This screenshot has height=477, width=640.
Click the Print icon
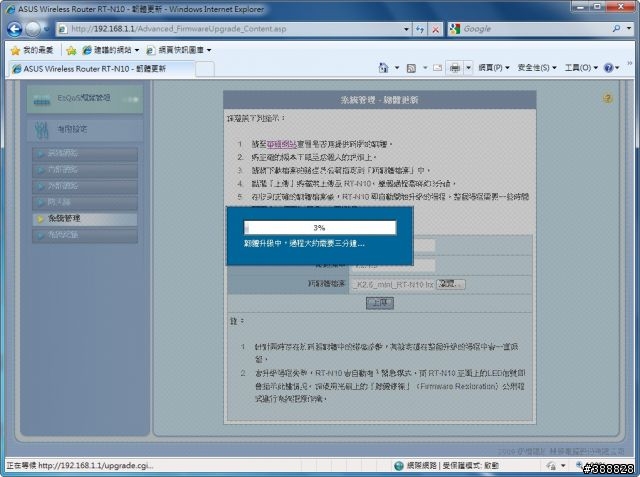tap(455, 68)
